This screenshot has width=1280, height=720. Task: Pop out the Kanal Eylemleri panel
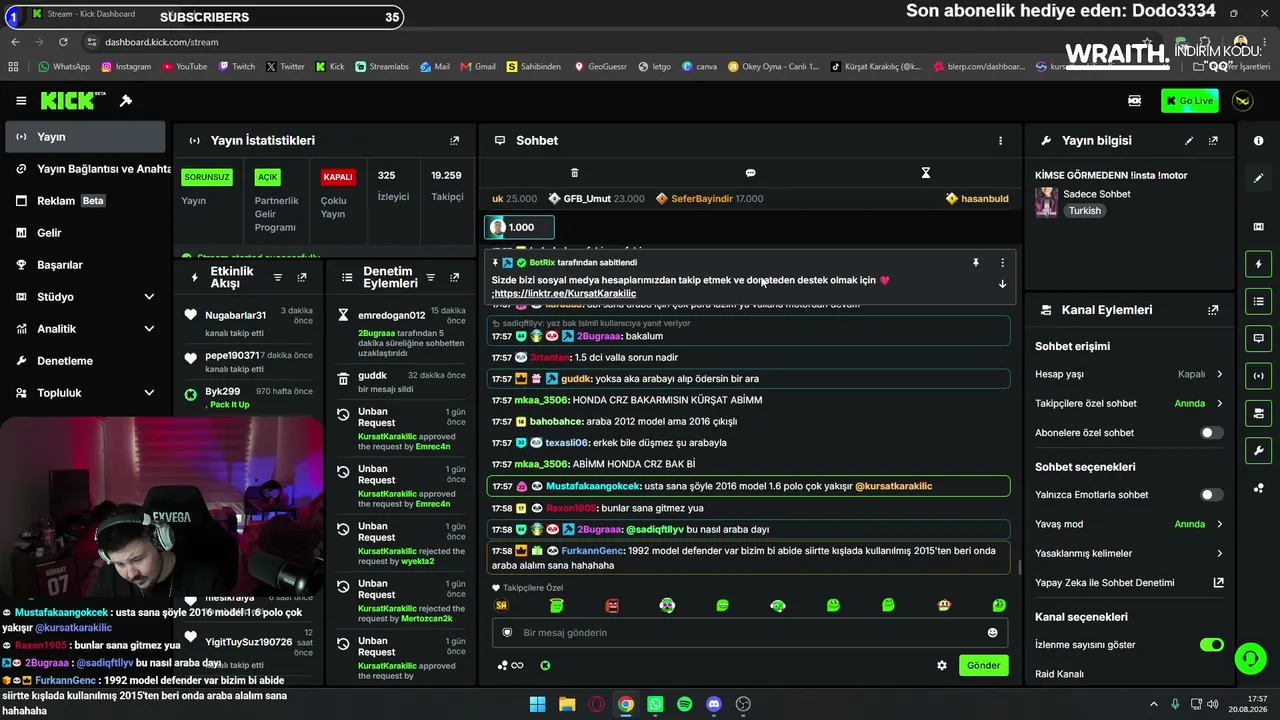1213,310
